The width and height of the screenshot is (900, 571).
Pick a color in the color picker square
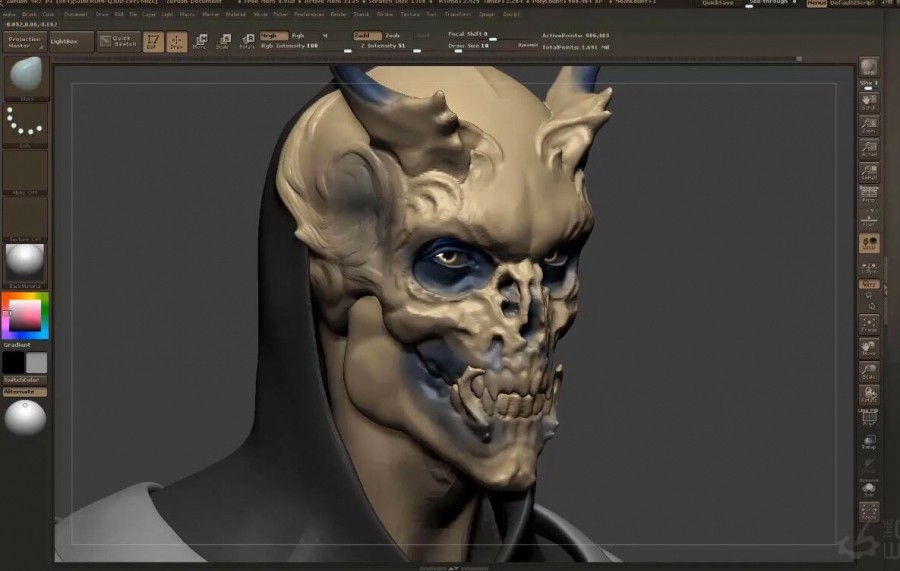[25, 316]
